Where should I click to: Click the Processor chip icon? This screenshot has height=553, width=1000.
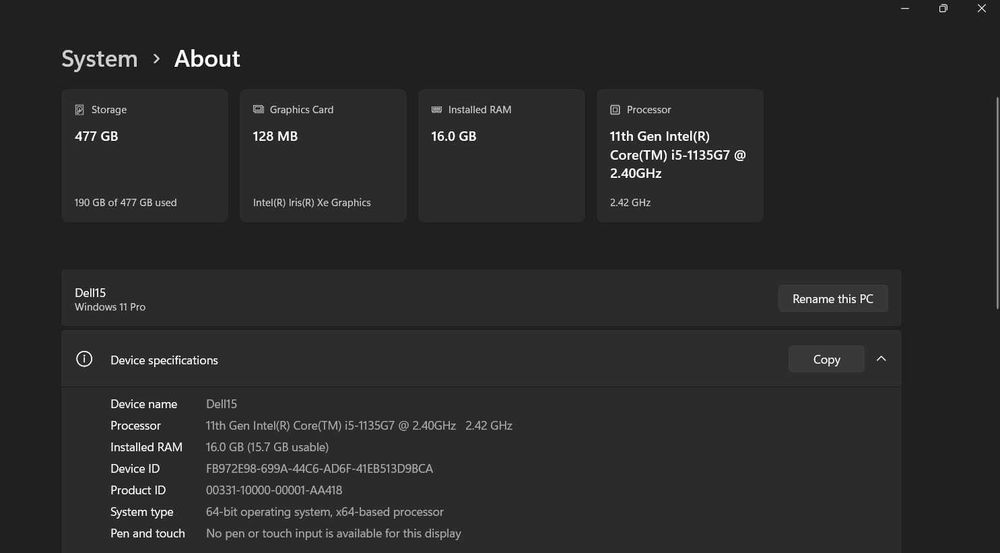(615, 110)
